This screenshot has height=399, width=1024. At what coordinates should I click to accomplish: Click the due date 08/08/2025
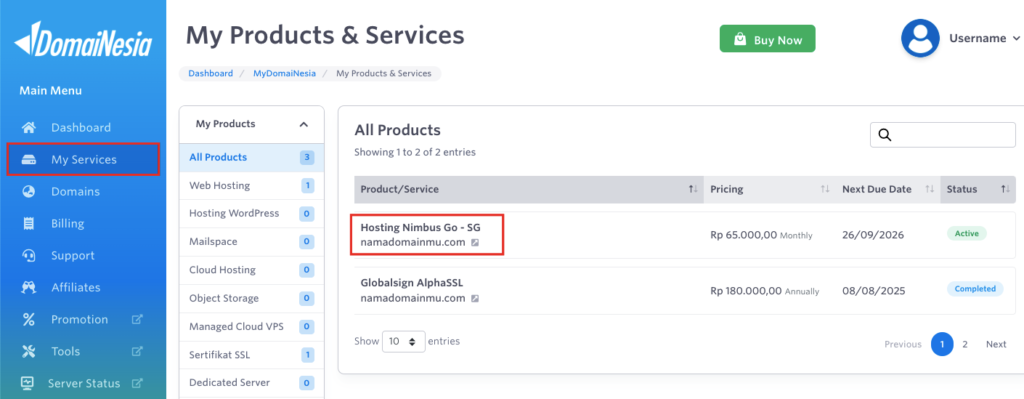tap(874, 291)
